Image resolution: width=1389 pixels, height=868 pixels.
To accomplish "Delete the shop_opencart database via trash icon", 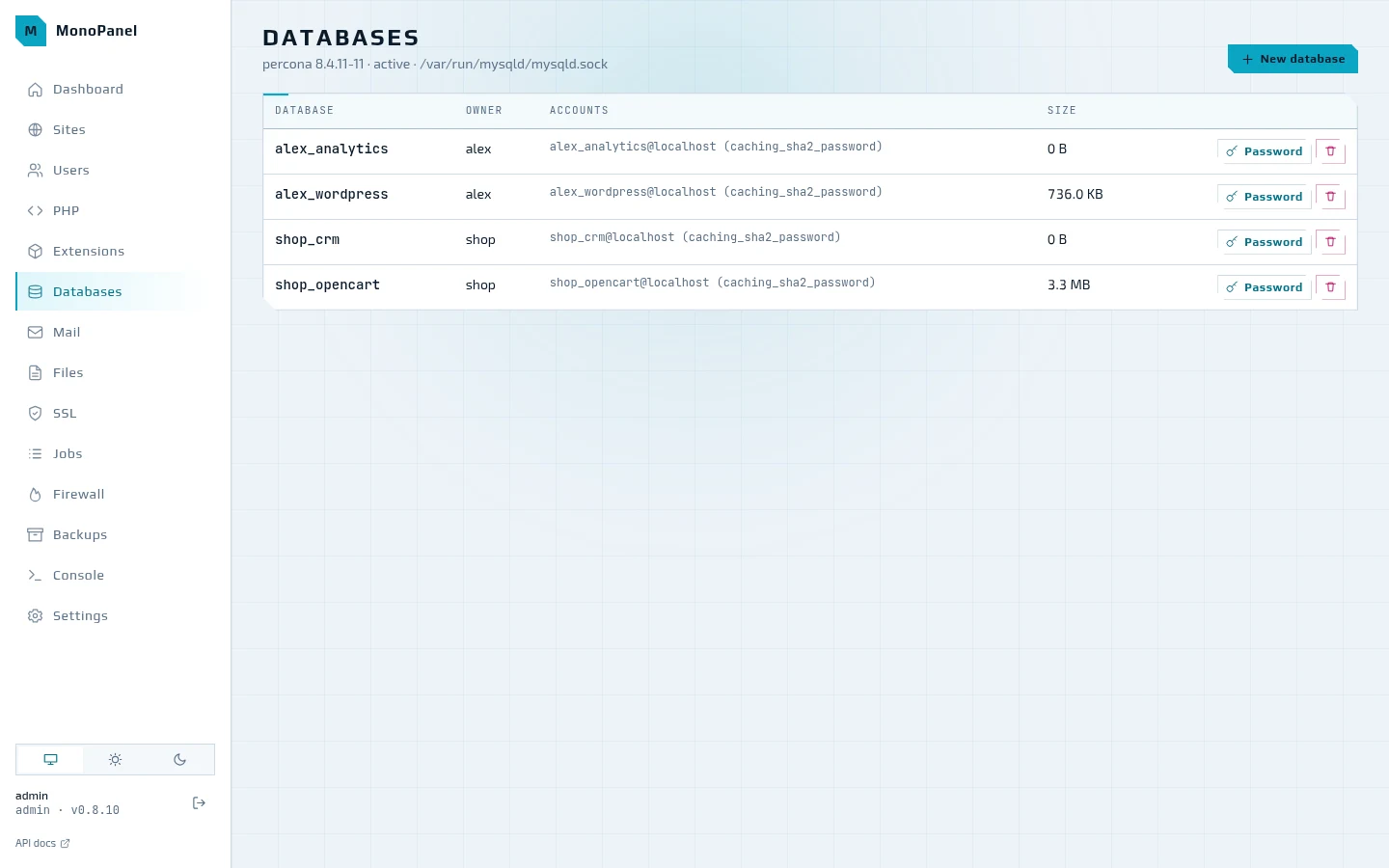I will click(x=1330, y=287).
